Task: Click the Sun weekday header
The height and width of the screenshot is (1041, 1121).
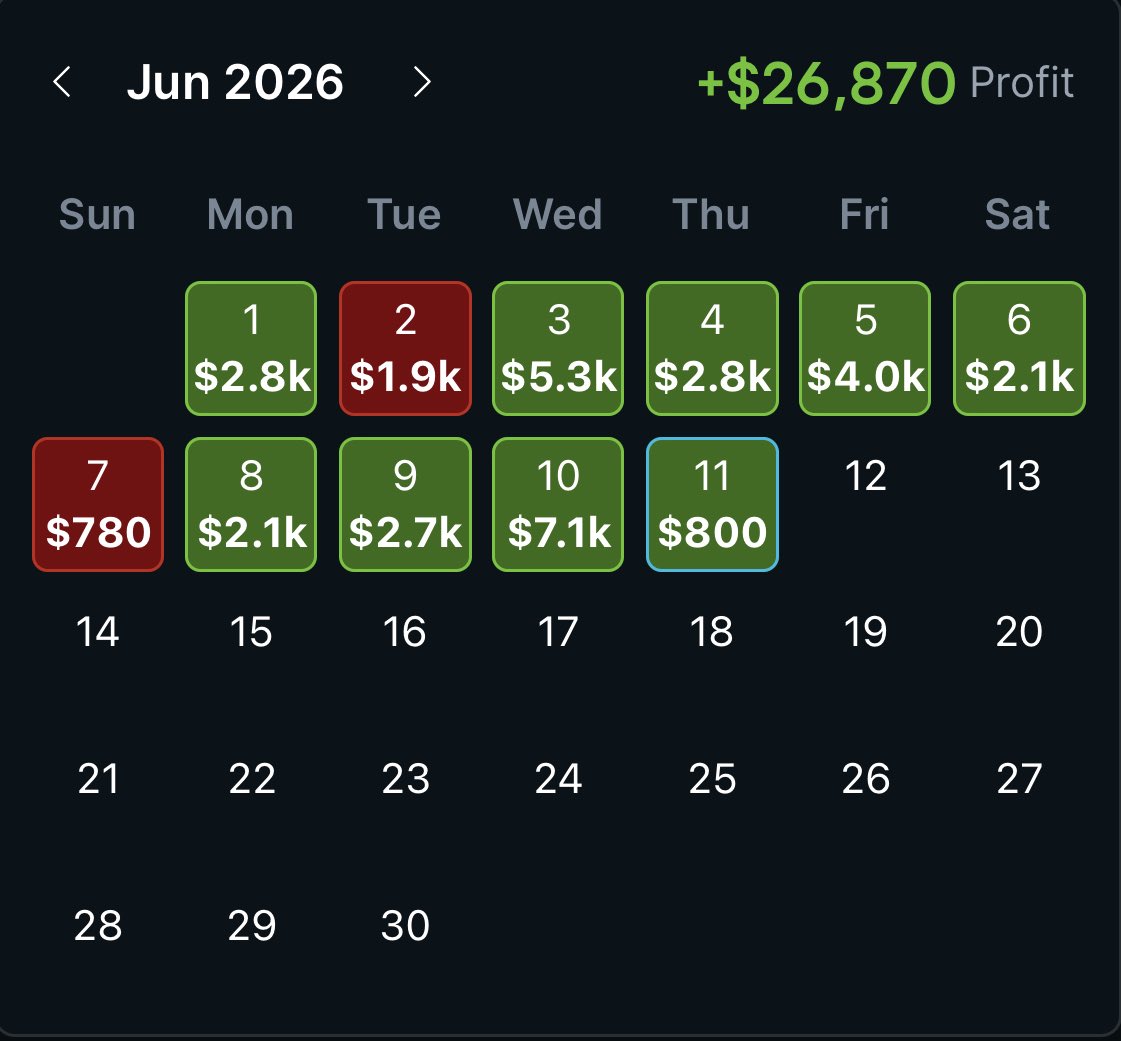Action: click(x=97, y=214)
